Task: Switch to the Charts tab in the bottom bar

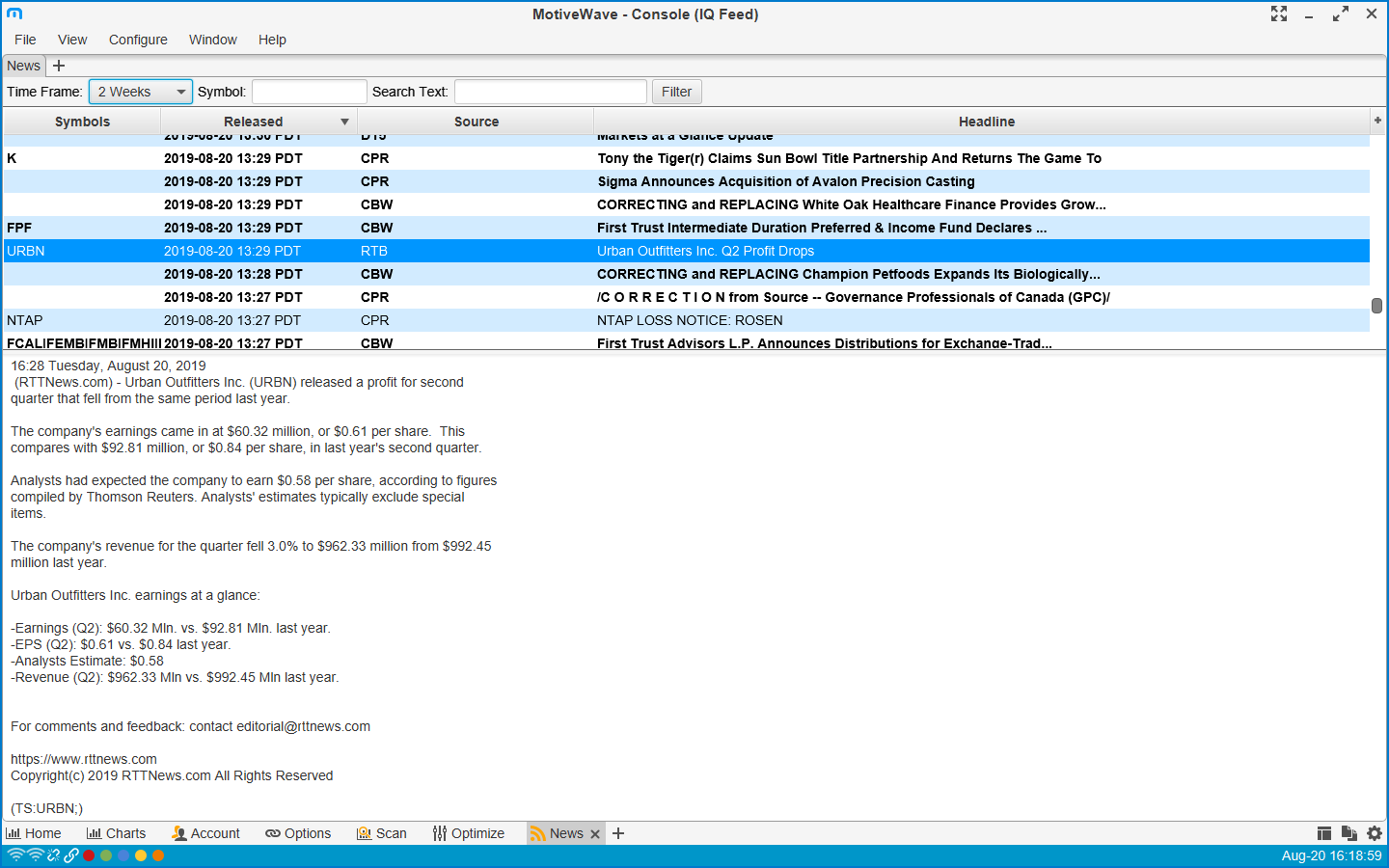Action: click(116, 833)
